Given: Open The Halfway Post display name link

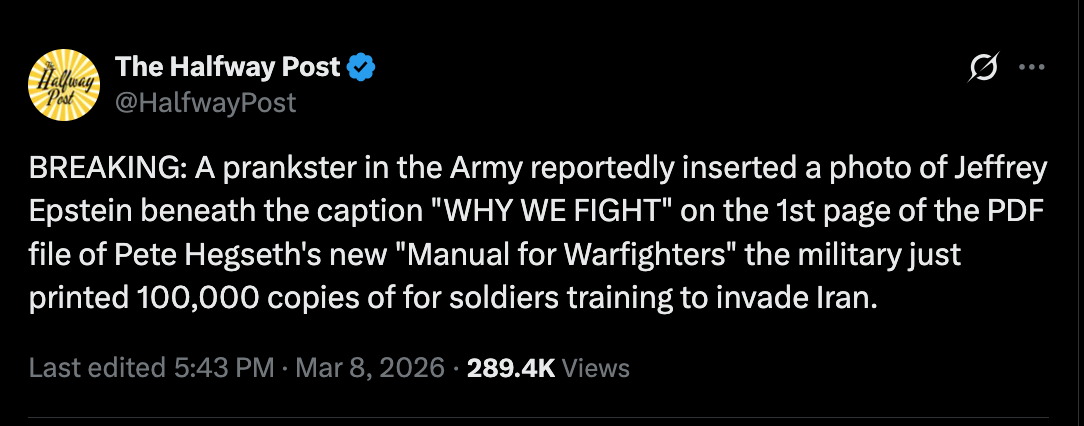Looking at the screenshot, I should (229, 68).
